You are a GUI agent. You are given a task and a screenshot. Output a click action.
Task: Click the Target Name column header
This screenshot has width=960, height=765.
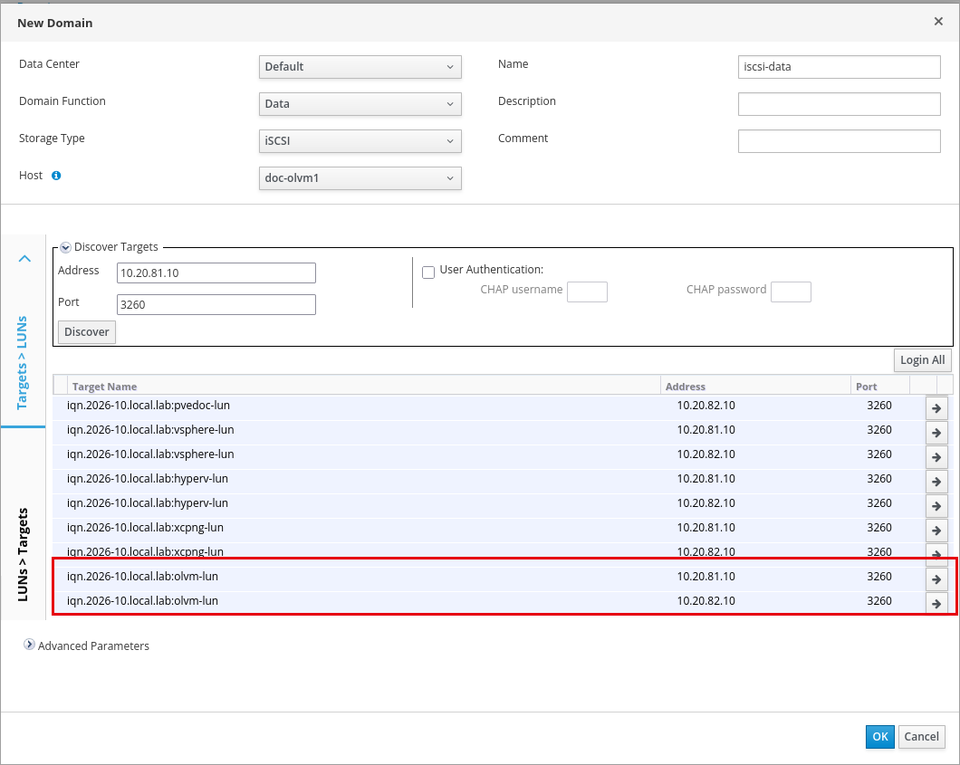(364, 386)
